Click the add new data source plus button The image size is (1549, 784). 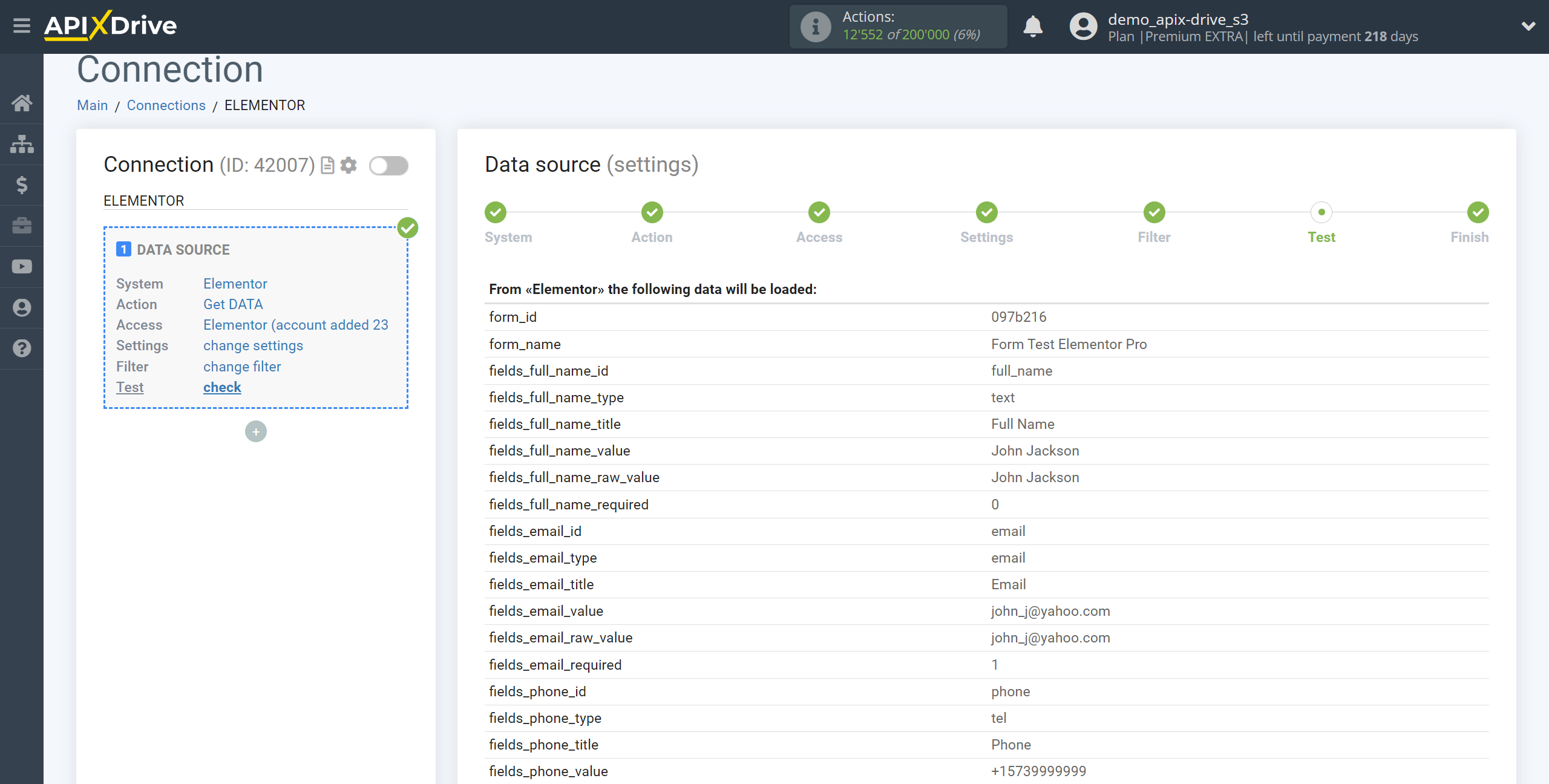click(255, 431)
